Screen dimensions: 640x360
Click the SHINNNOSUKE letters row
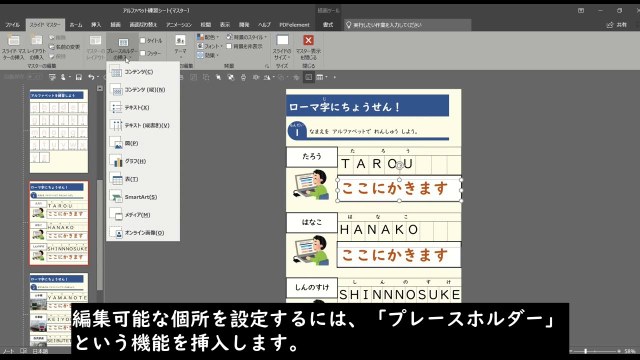400,294
